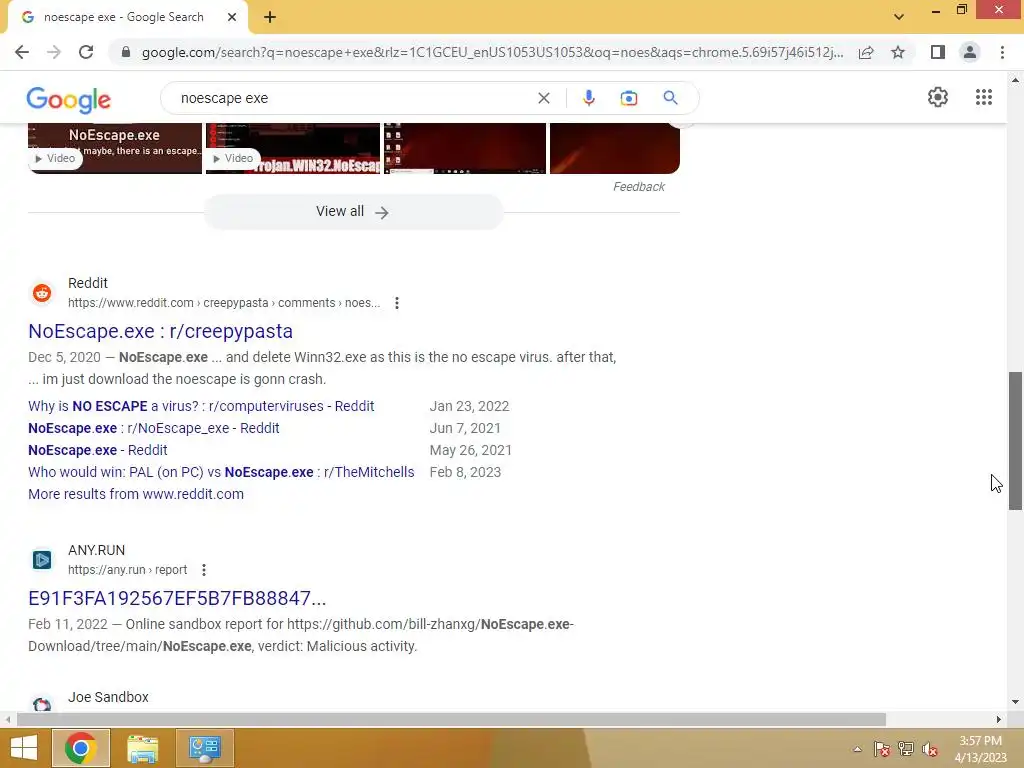Click muted volume tray icon
This screenshot has width=1024, height=768.
(x=930, y=749)
